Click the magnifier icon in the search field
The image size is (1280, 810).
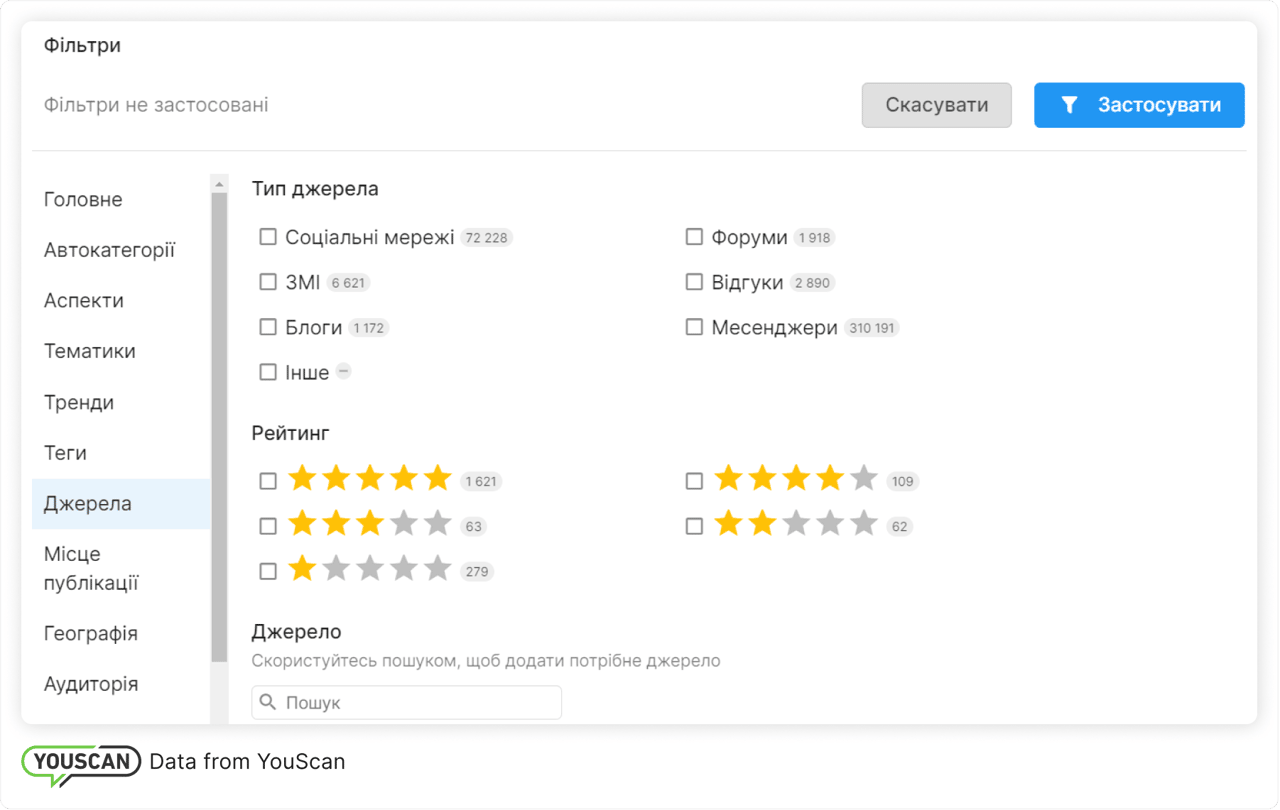pyautogui.click(x=268, y=702)
